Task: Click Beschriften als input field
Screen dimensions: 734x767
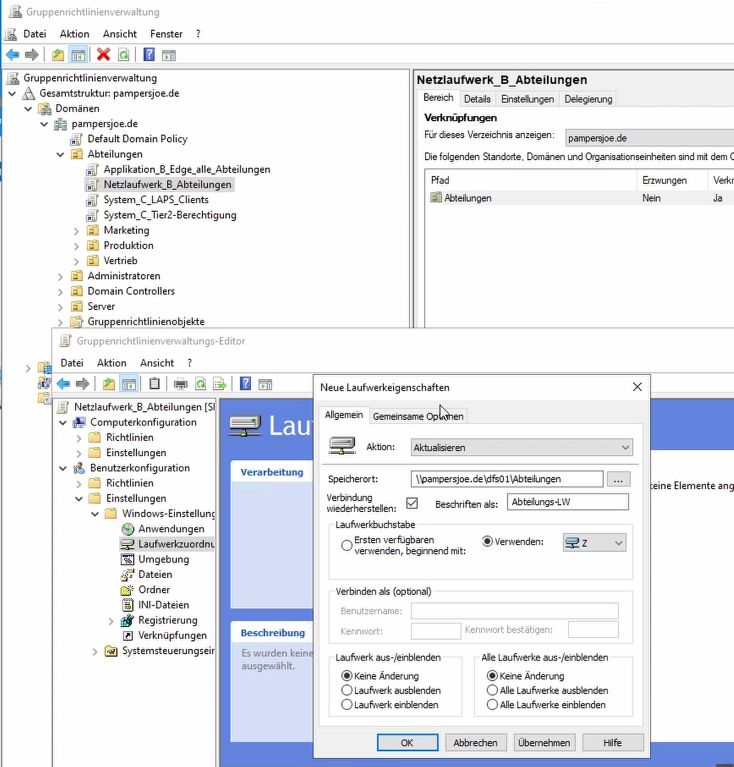Action: (x=568, y=502)
